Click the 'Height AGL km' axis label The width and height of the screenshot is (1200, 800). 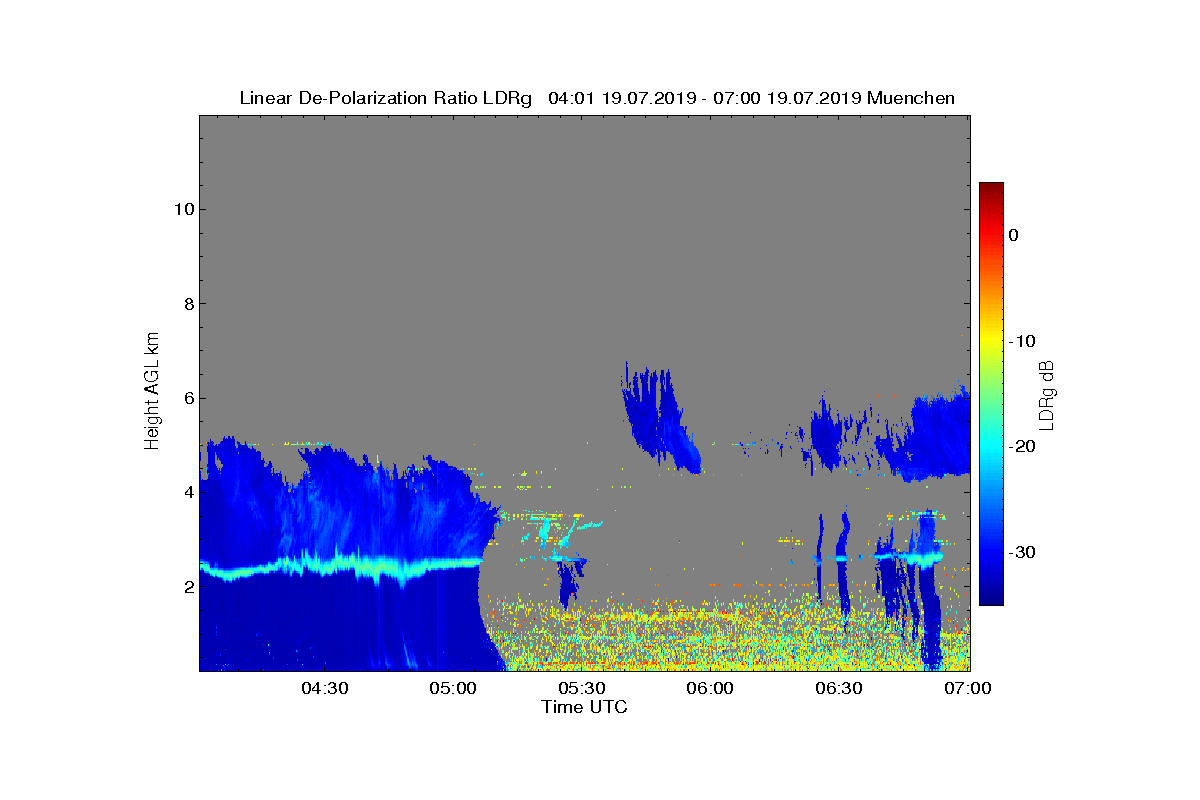152,392
